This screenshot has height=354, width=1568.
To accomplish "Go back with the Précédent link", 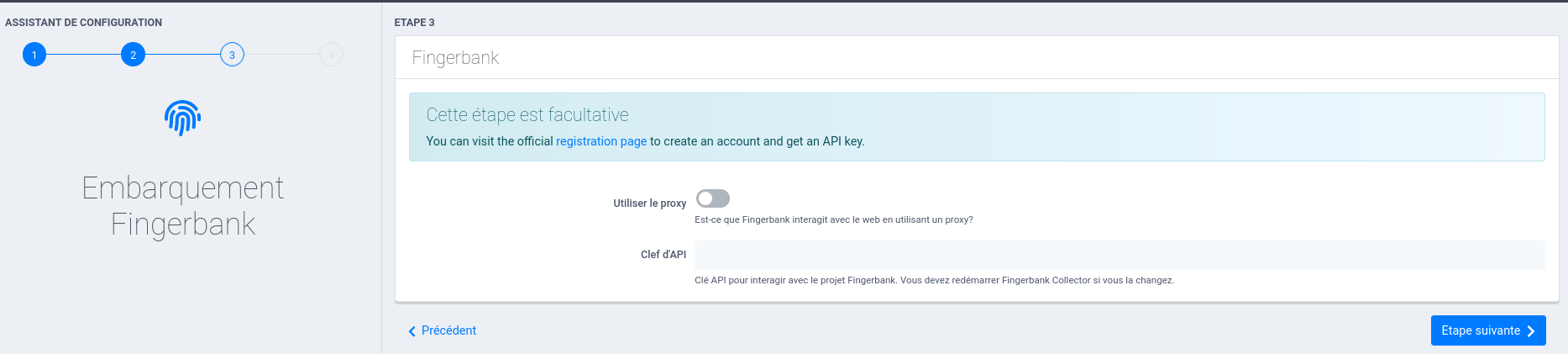I will [x=442, y=330].
